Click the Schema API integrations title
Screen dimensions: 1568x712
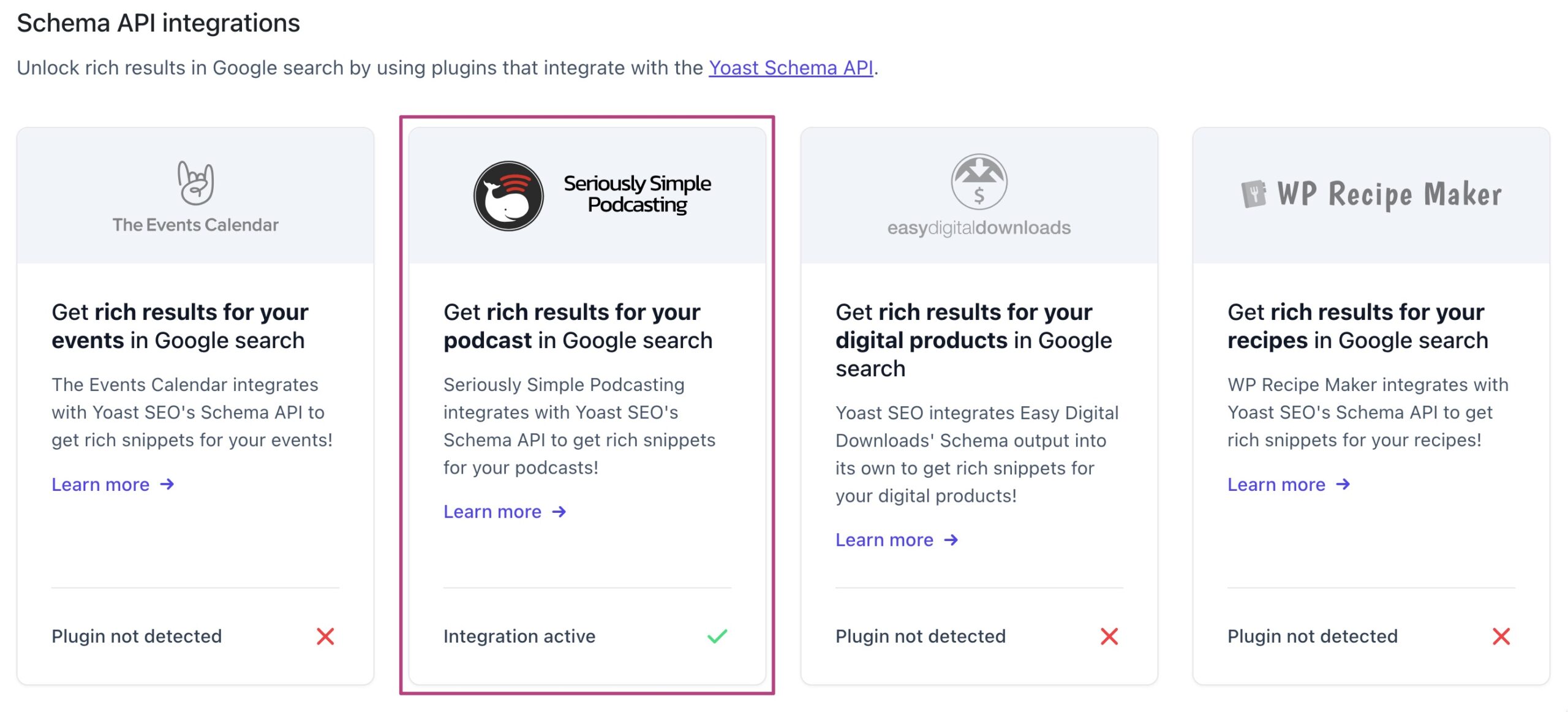coord(158,23)
